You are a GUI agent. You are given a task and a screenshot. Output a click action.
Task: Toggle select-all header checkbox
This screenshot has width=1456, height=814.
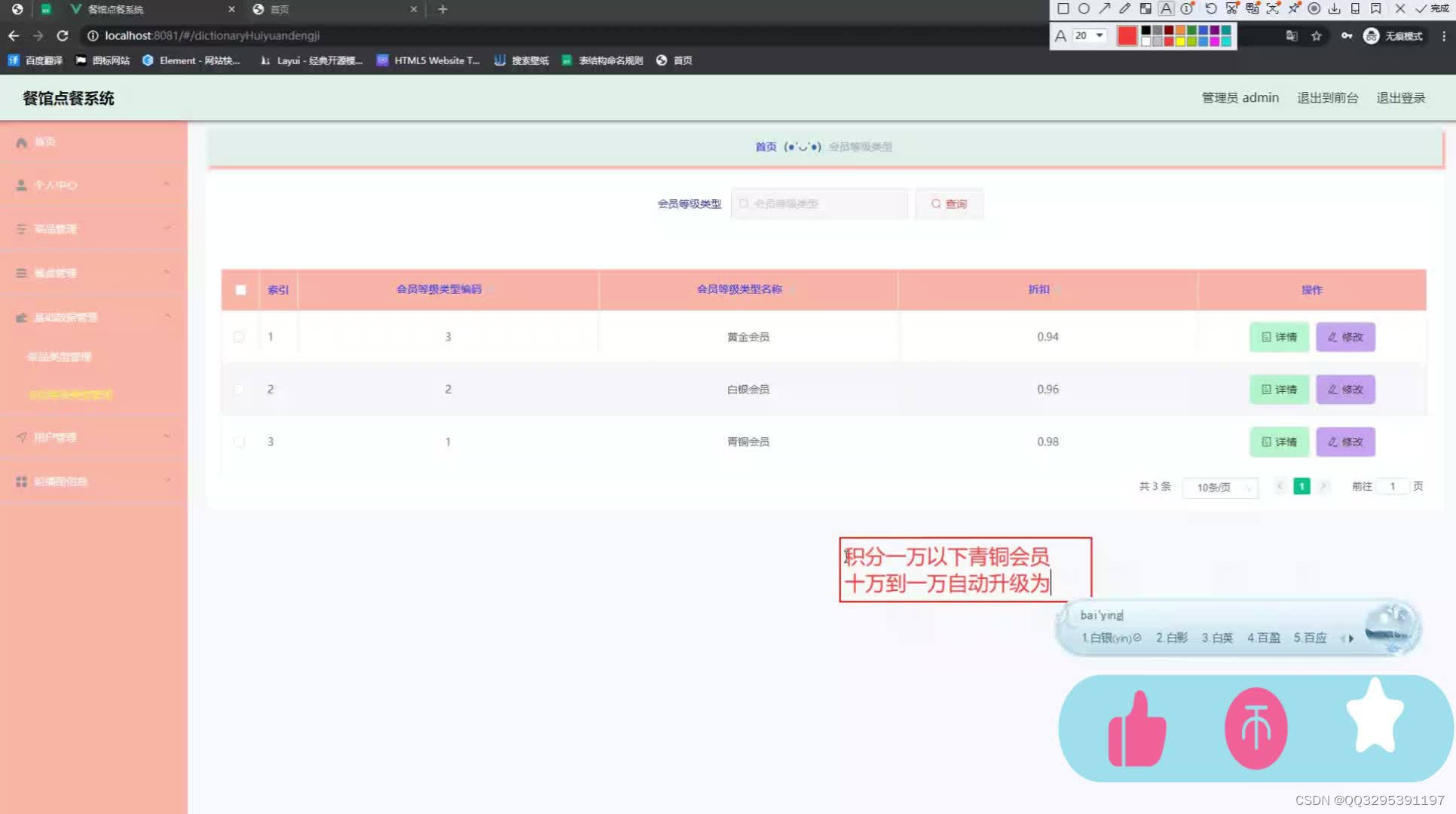coord(240,289)
